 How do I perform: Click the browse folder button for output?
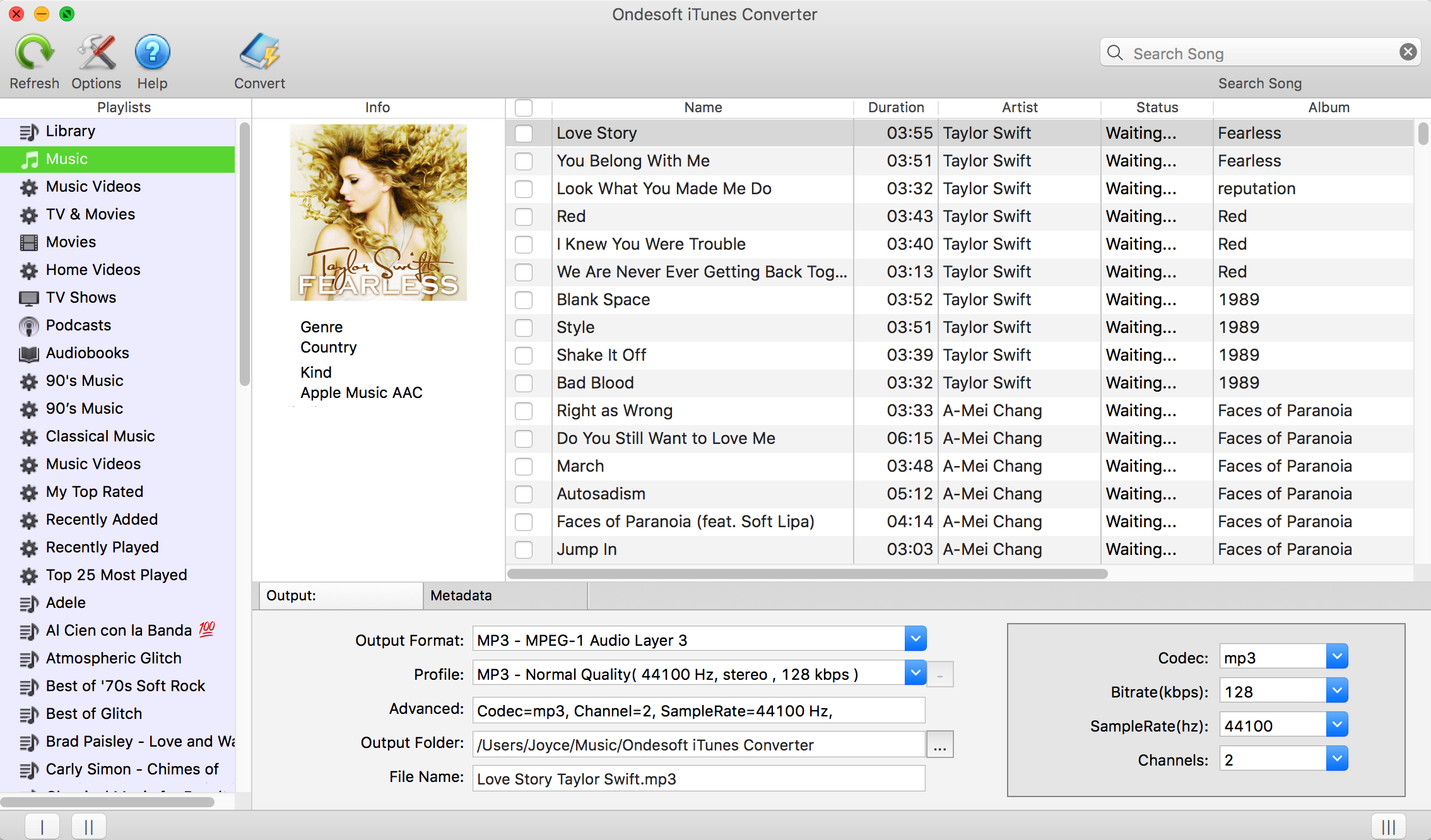939,744
